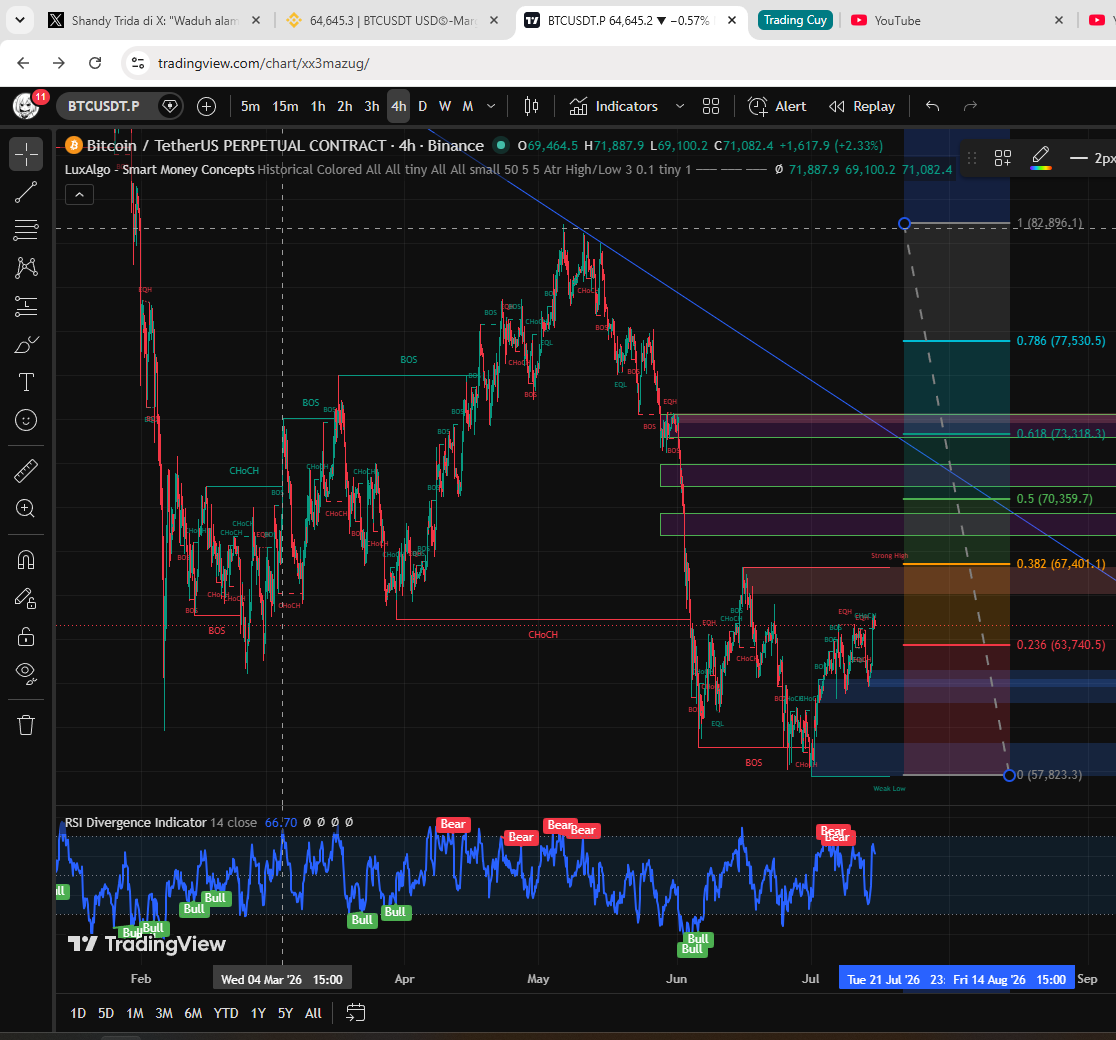Select the YTD date range
The height and width of the screenshot is (1040, 1116).
[226, 1013]
